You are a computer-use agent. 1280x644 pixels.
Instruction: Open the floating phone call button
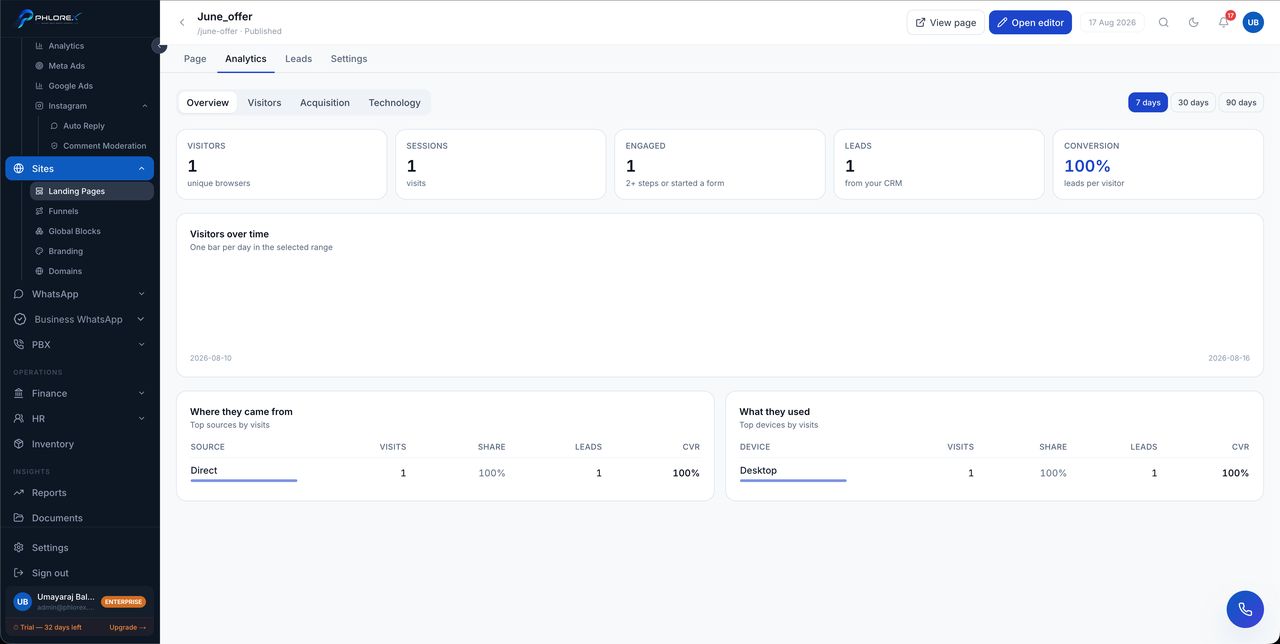[x=1245, y=609]
